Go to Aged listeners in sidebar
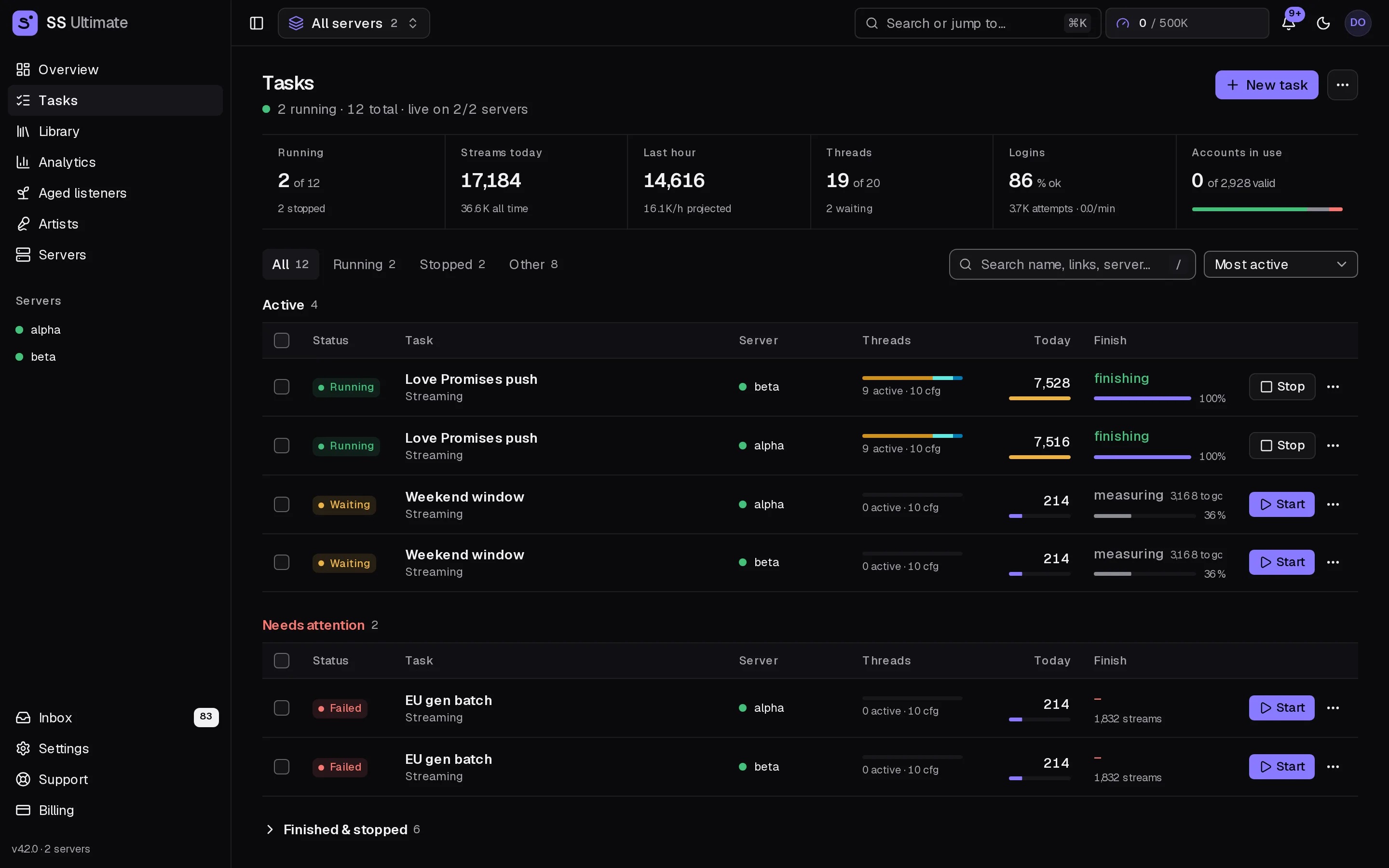Image resolution: width=1389 pixels, height=868 pixels. pos(115,193)
